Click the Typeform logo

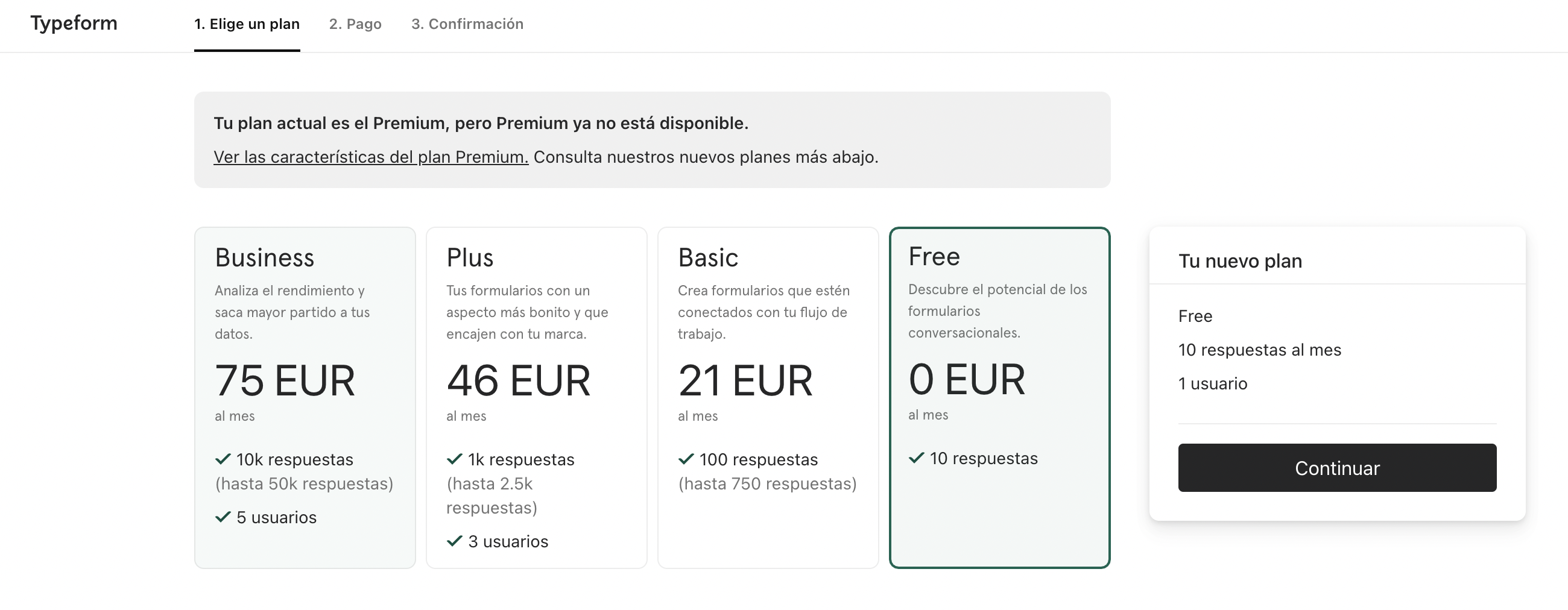(x=74, y=23)
